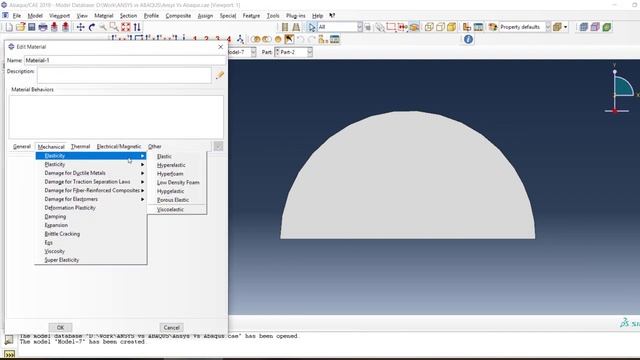This screenshot has height=360, width=640.
Task: Save the model database with floppy icon
Action: 31,27
